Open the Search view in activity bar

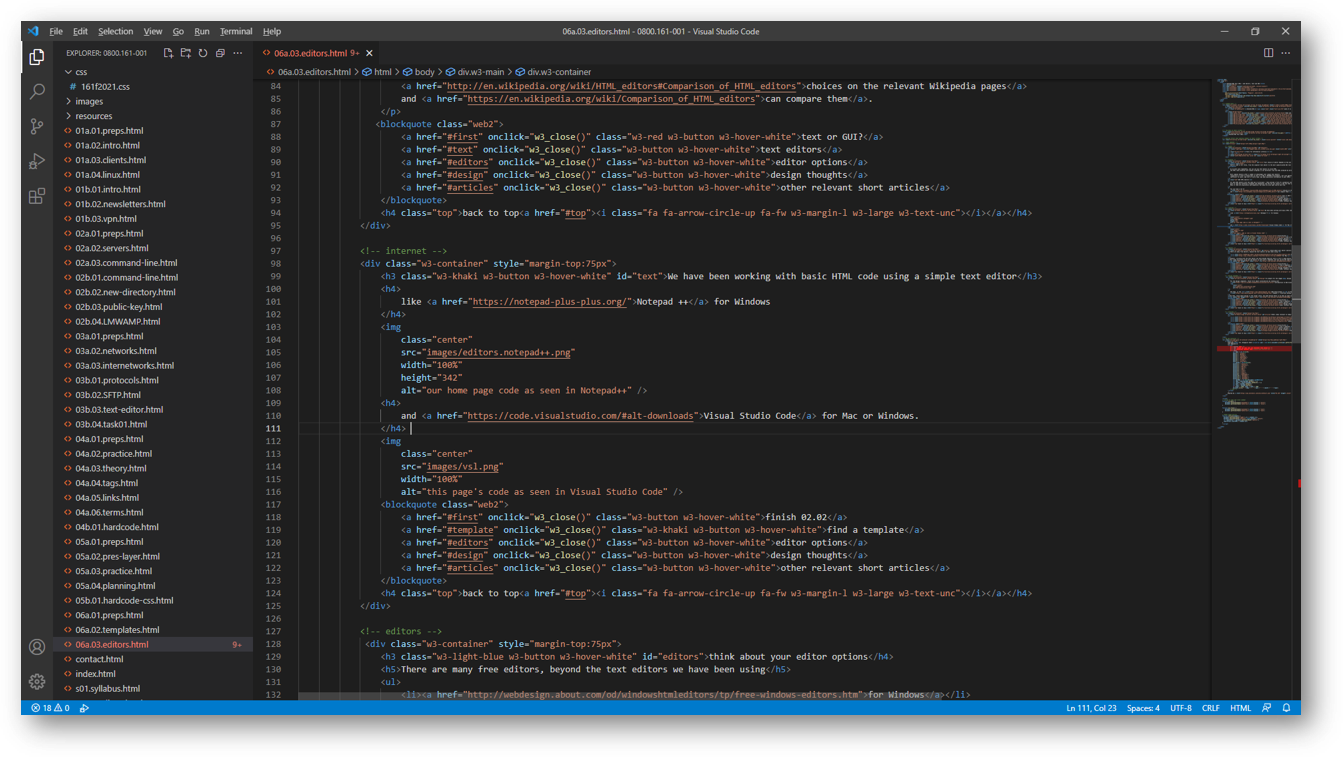pos(37,92)
